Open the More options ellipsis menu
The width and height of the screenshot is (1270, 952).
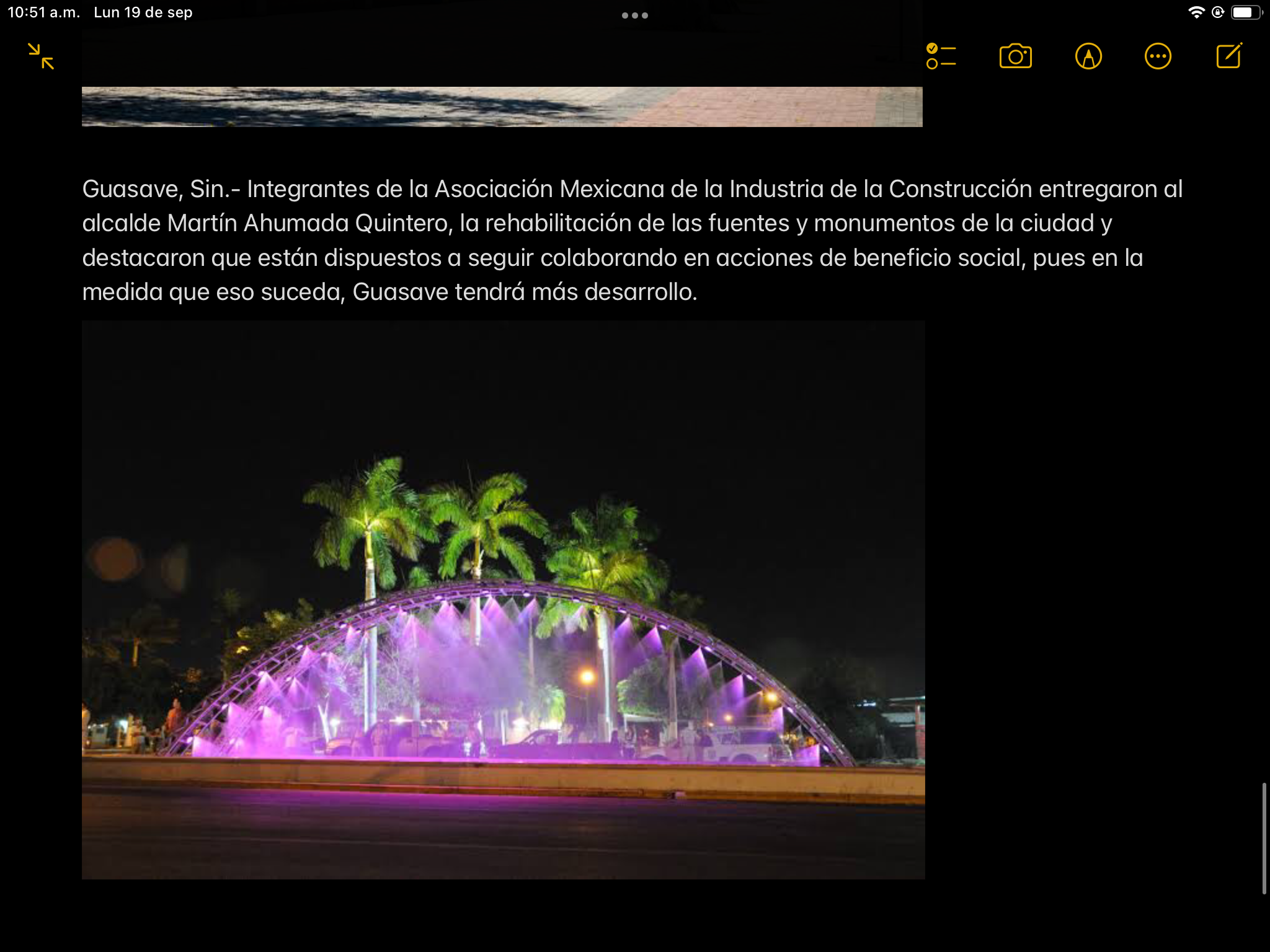coord(1158,56)
